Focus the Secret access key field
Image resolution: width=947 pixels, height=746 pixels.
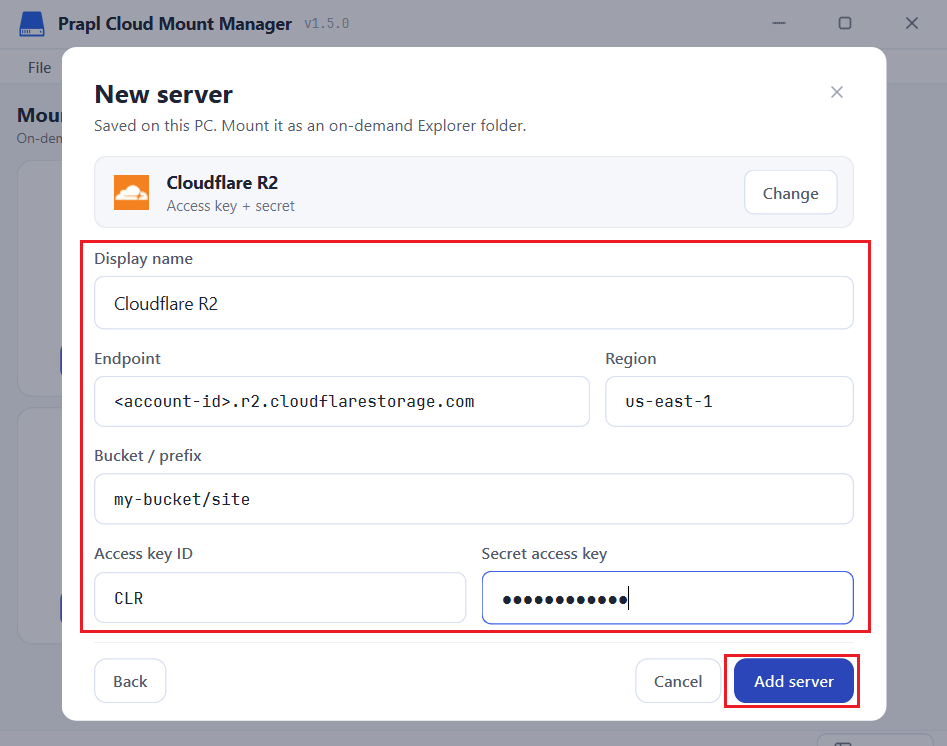[x=667, y=597]
